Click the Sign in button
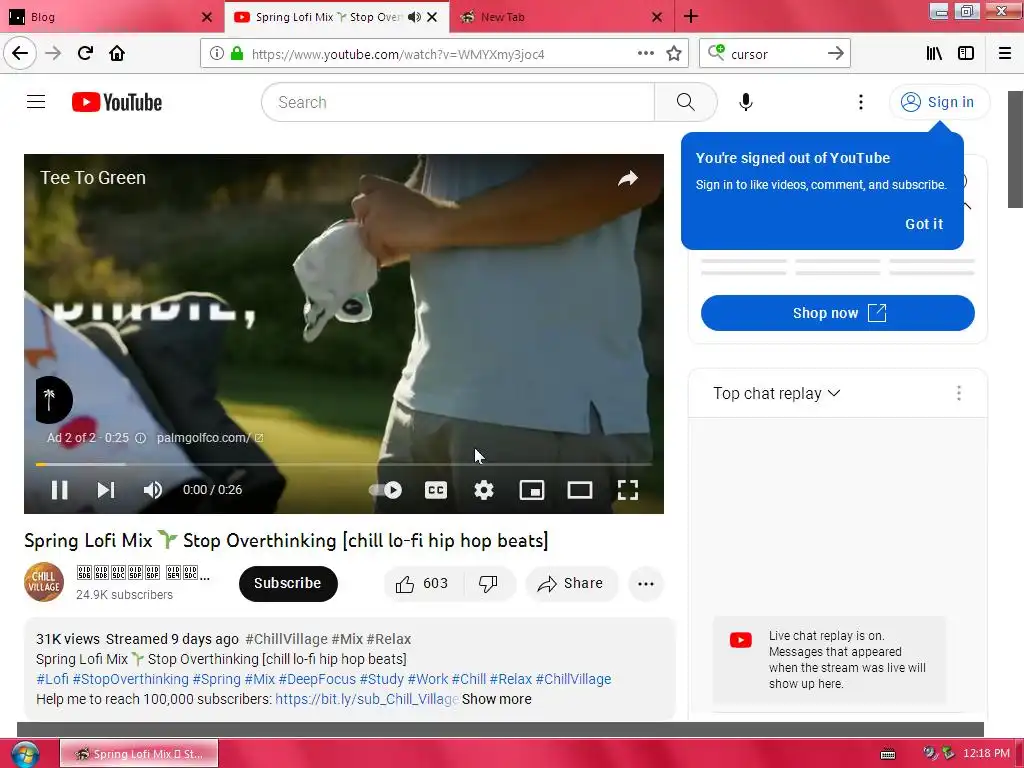The height and width of the screenshot is (768, 1024). coord(939,102)
